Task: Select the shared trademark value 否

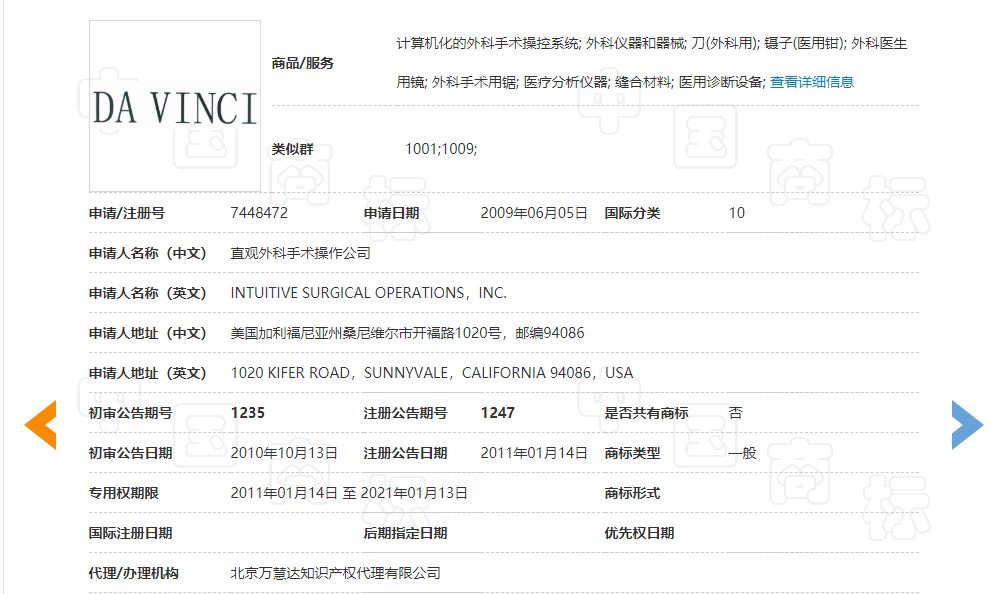Action: [735, 413]
